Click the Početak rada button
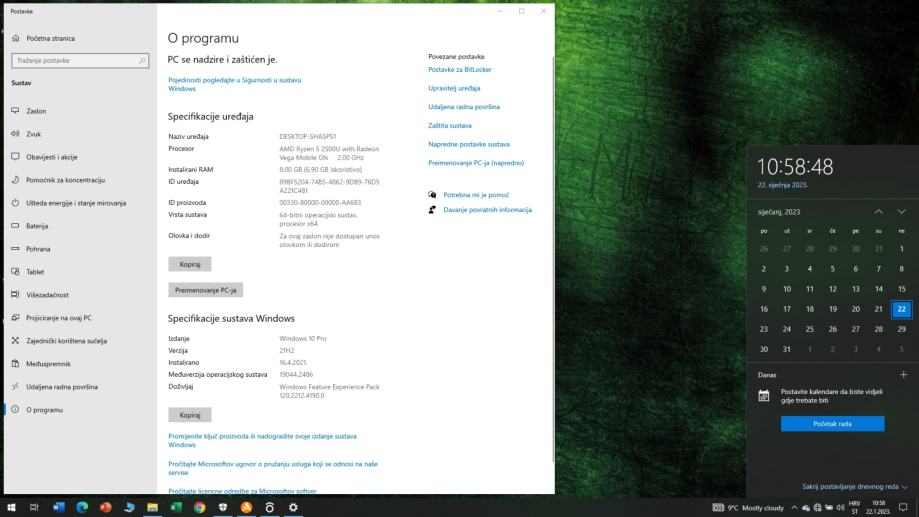The image size is (919, 517). click(x=832, y=423)
